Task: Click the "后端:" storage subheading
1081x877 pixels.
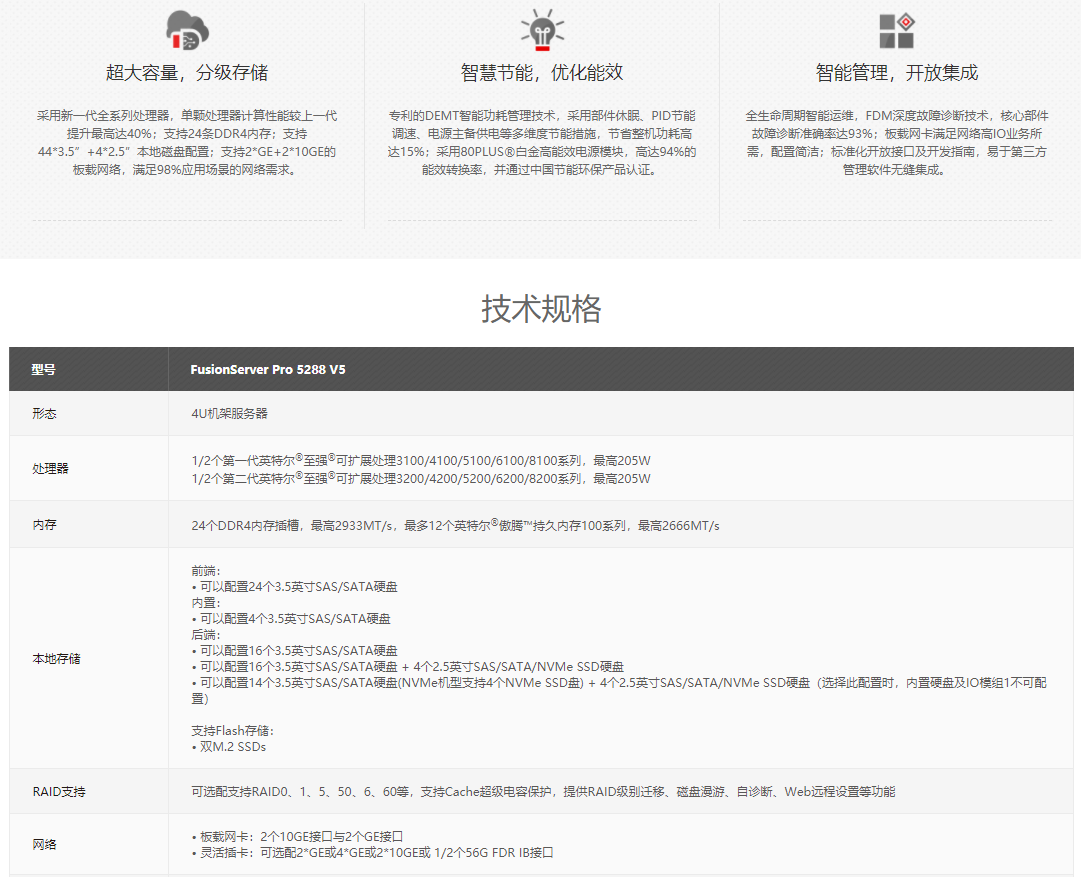Action: click(205, 634)
